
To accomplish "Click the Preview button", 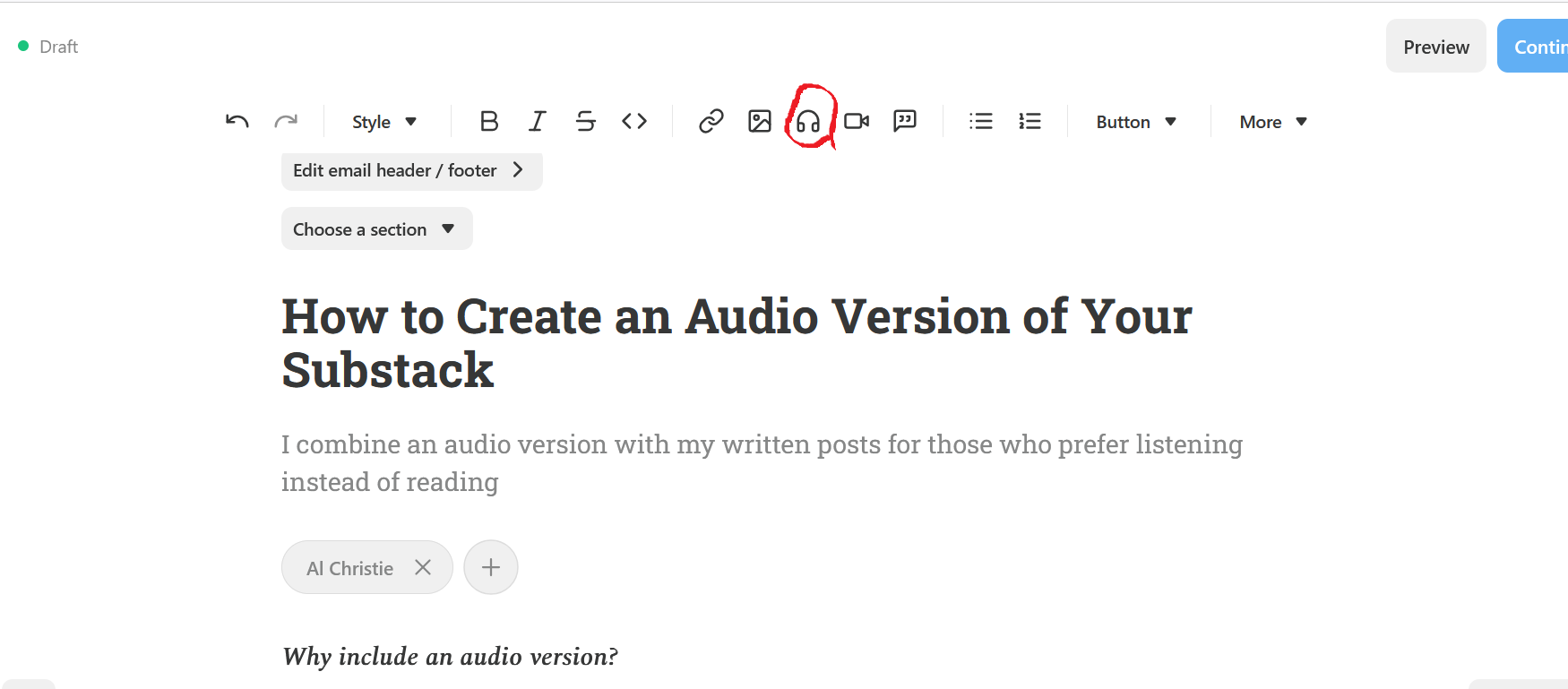I will (x=1436, y=47).
